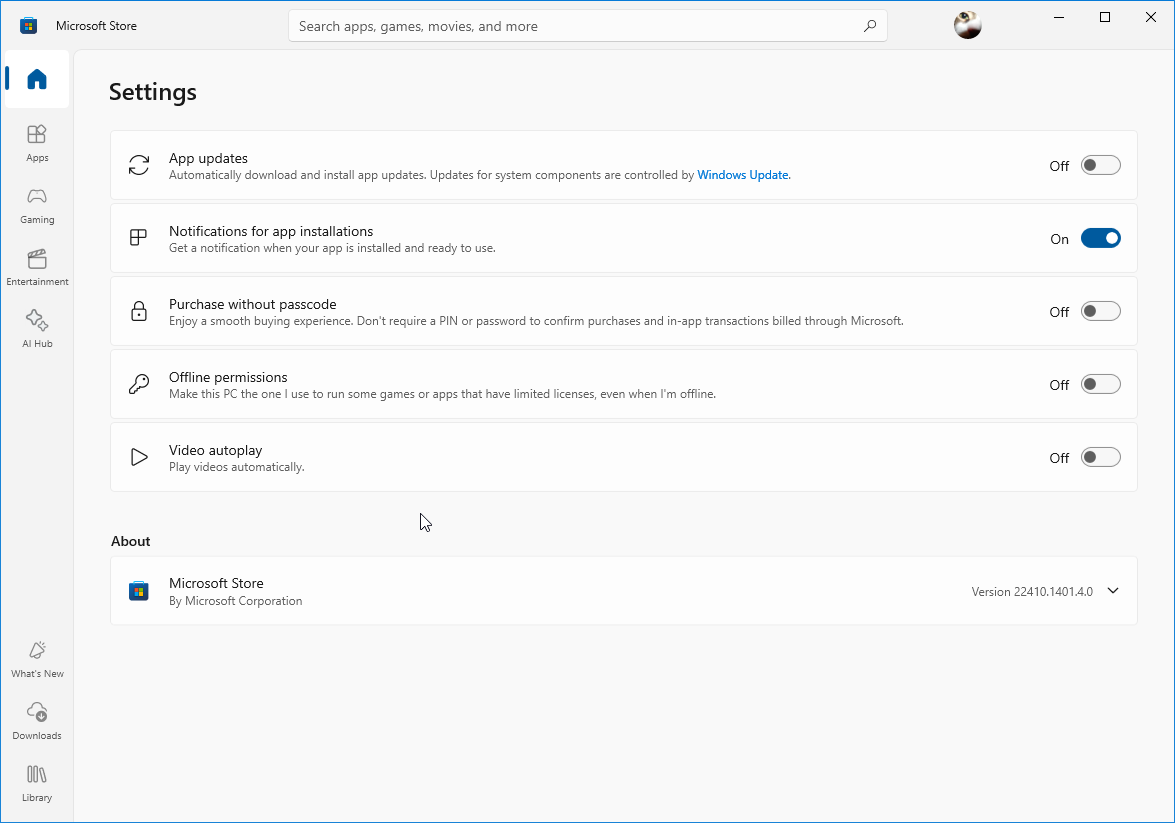Open the Entertainment section

pos(37,268)
